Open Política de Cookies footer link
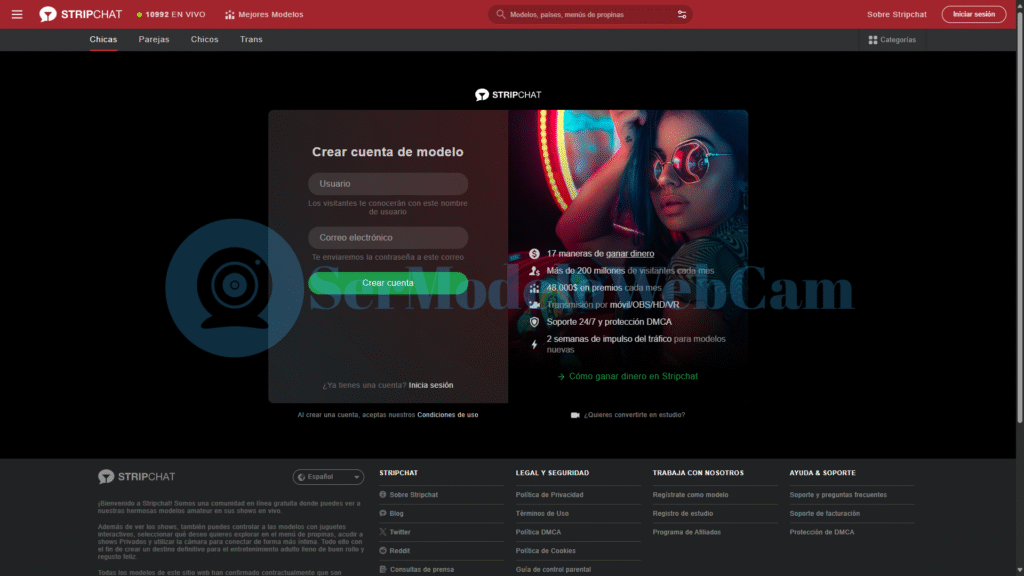The width and height of the screenshot is (1024, 576). 545,551
